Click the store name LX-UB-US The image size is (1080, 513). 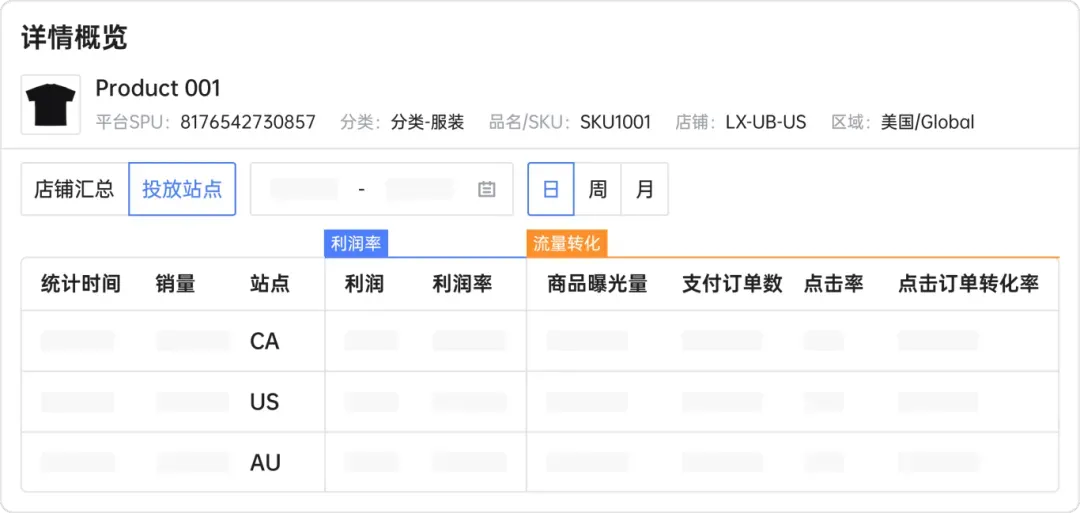point(766,123)
